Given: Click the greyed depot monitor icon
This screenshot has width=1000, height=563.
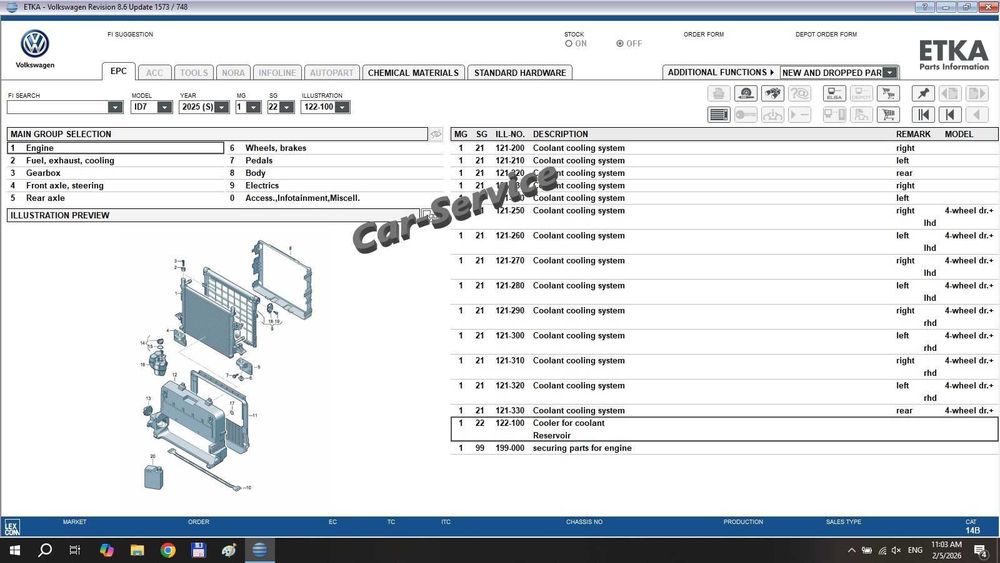Looking at the screenshot, I should point(861,94).
